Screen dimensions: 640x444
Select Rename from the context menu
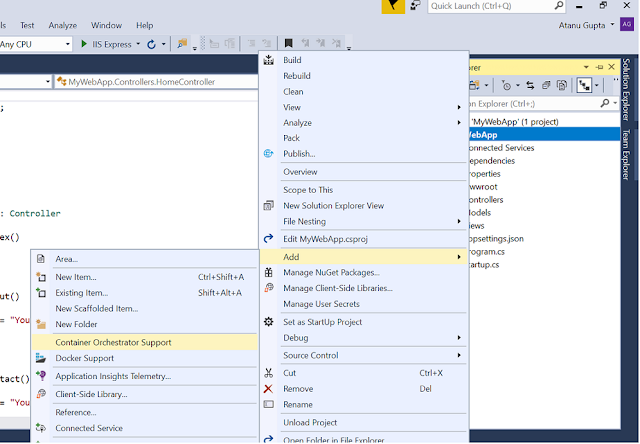tap(363, 404)
